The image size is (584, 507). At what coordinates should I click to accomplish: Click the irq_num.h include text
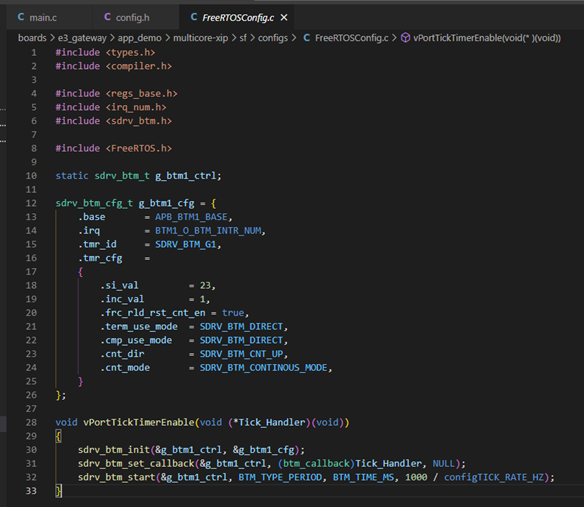click(136, 107)
